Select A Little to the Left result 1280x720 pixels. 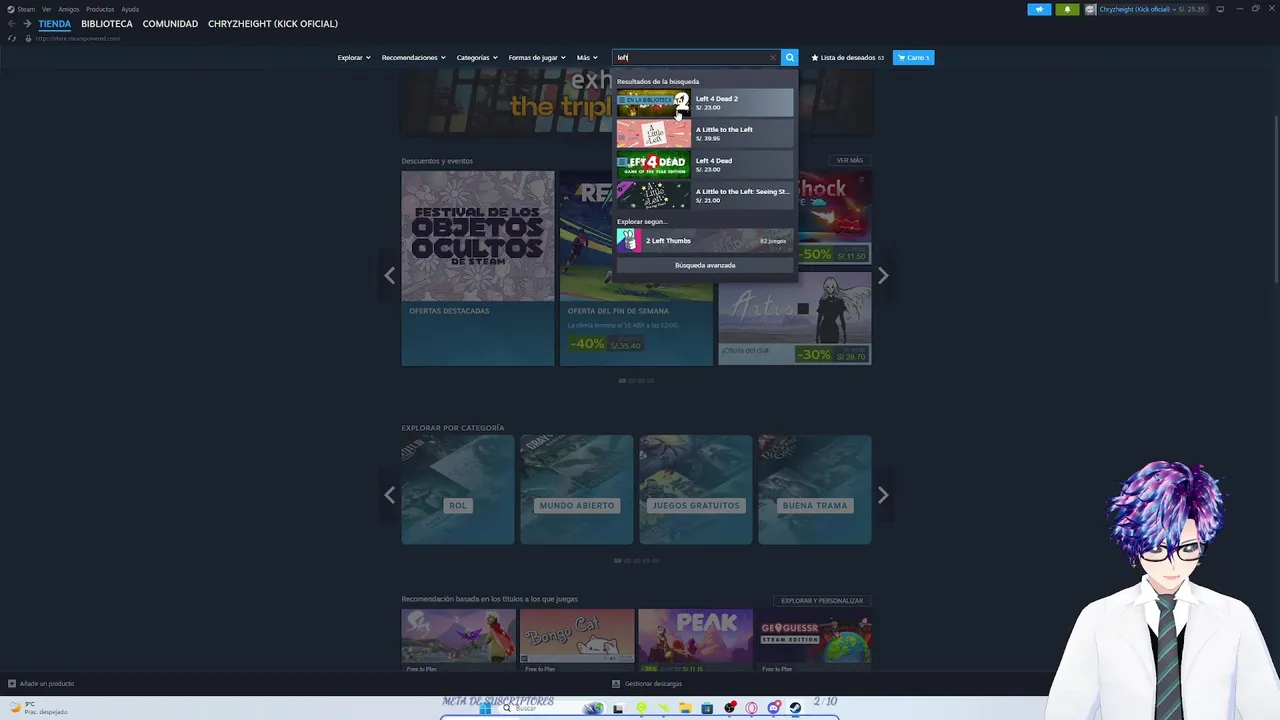coord(705,134)
